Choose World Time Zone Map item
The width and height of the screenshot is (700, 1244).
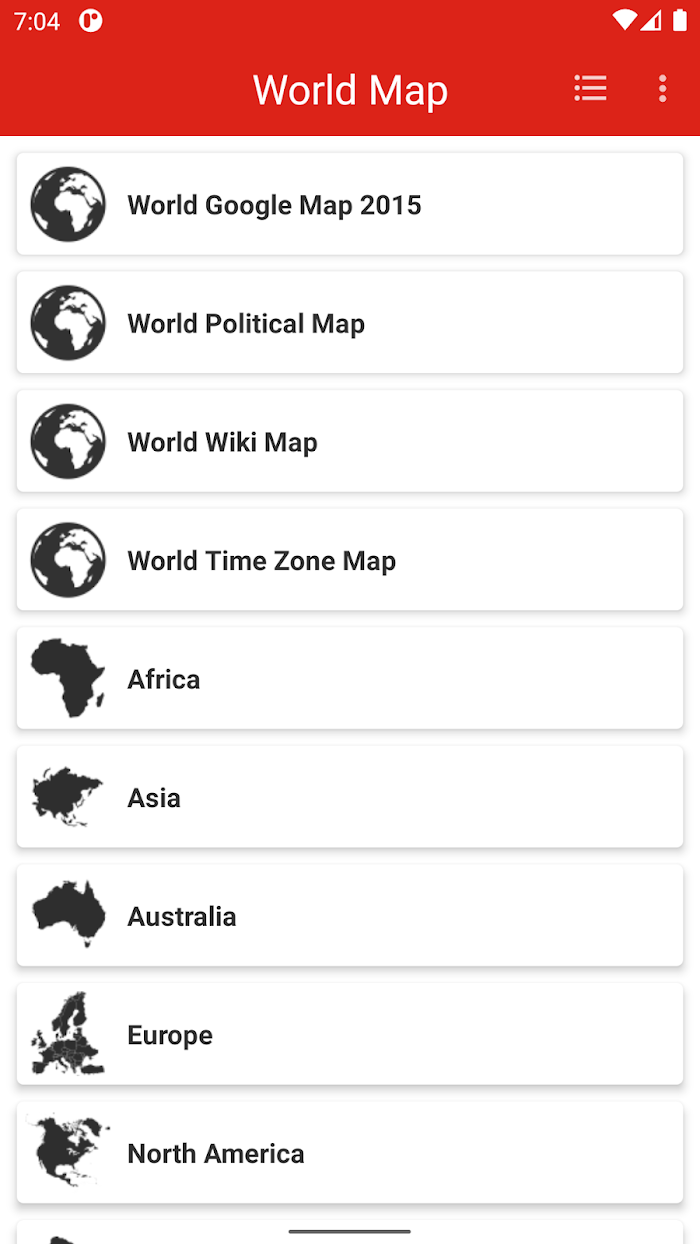coord(350,560)
